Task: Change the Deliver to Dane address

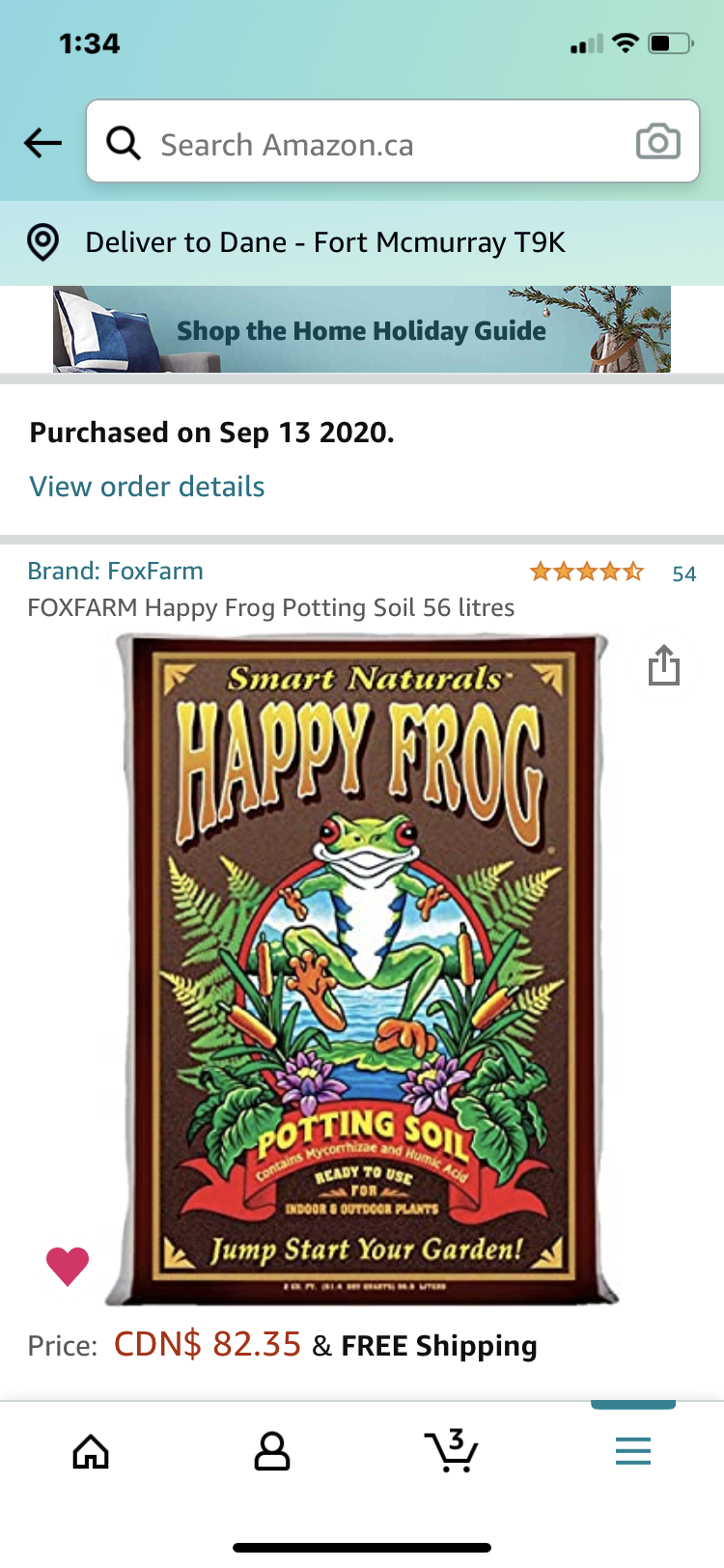Action: click(x=325, y=242)
